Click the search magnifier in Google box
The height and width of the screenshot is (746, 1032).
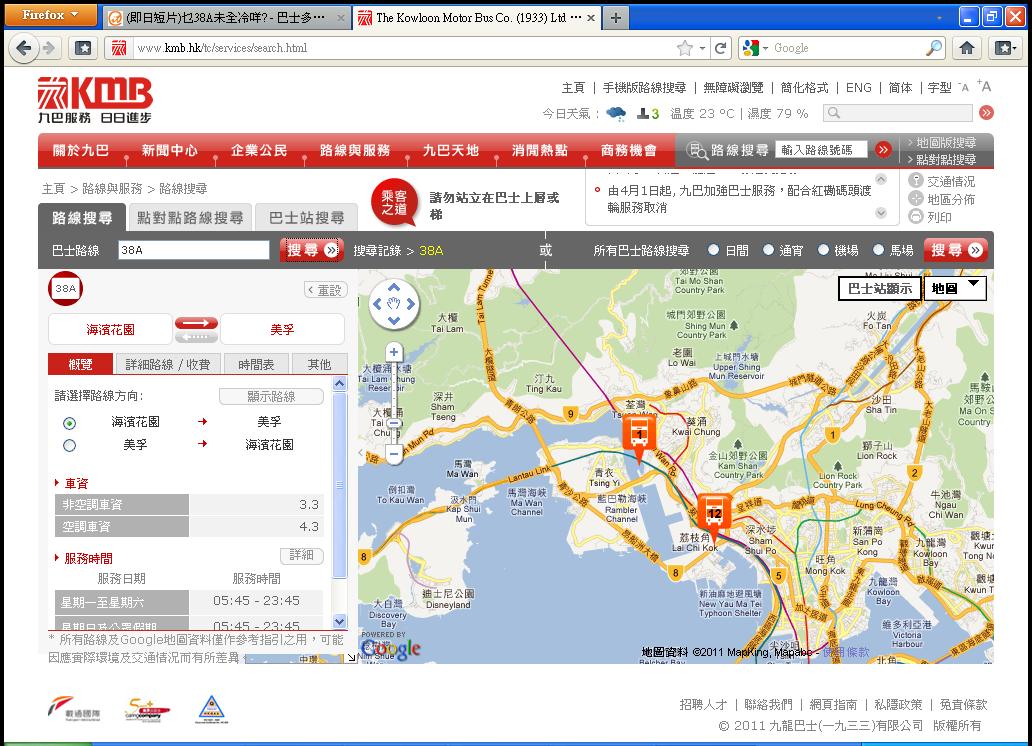pos(934,47)
